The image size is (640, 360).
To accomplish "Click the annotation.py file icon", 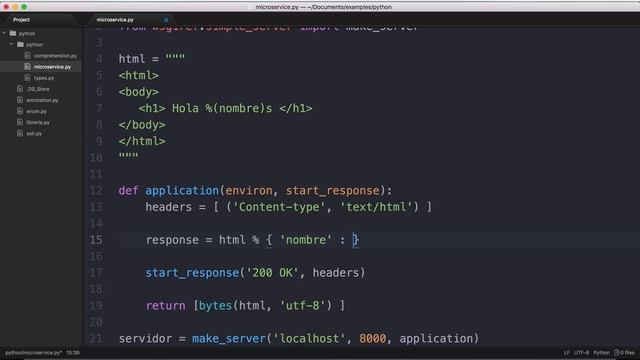I will click(x=20, y=100).
